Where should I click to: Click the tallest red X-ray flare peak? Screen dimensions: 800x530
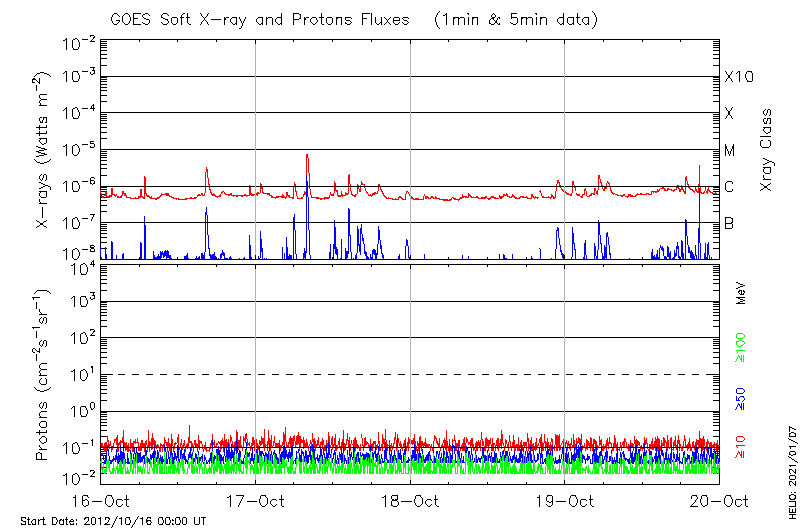click(307, 156)
